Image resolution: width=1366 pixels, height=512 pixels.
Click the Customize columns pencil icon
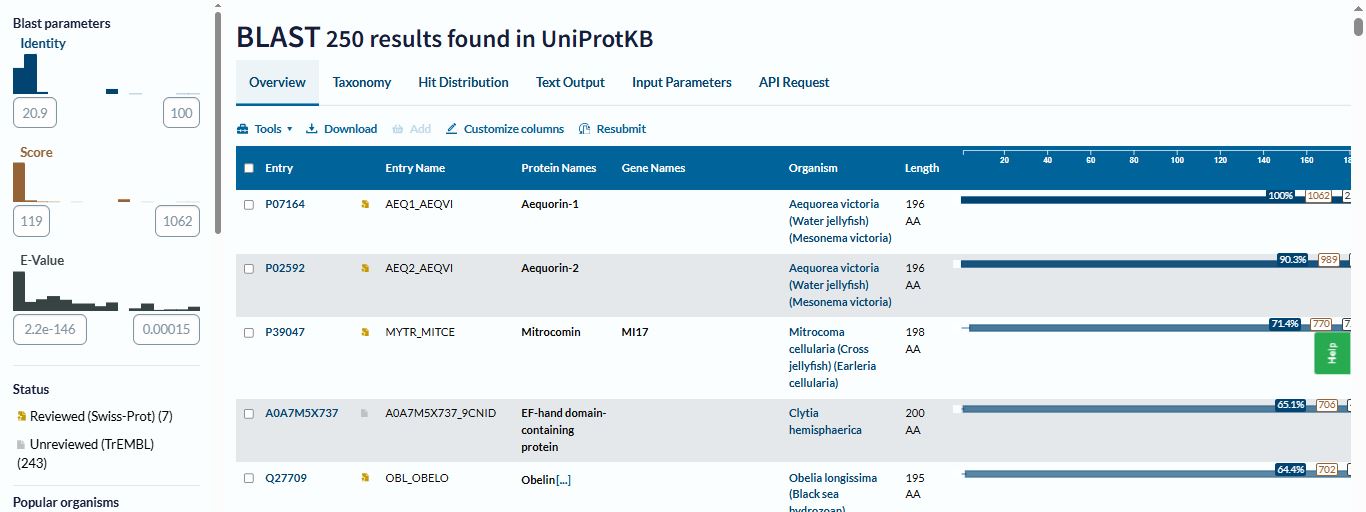point(452,129)
